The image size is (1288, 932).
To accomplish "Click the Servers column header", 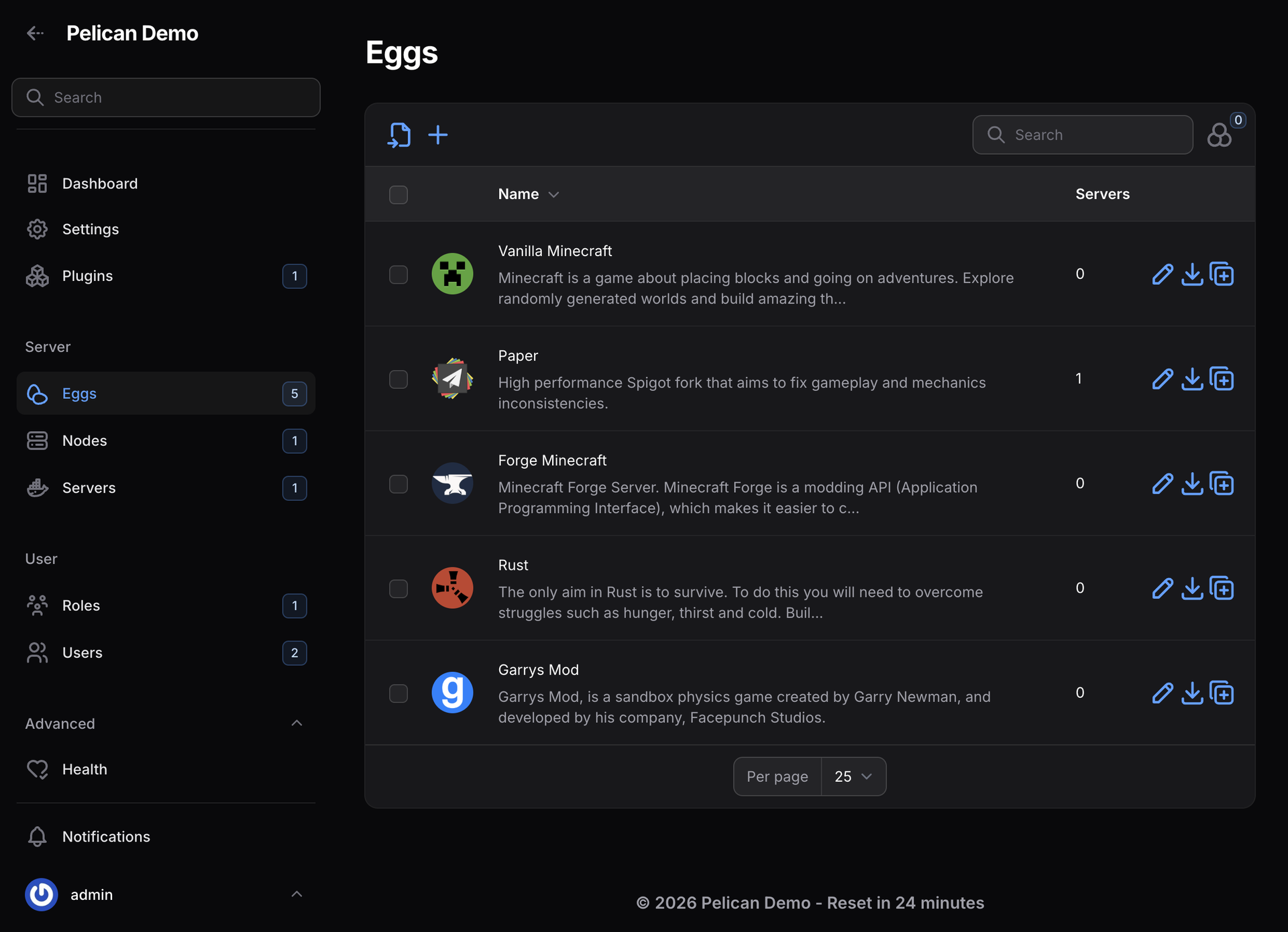I will (1102, 194).
